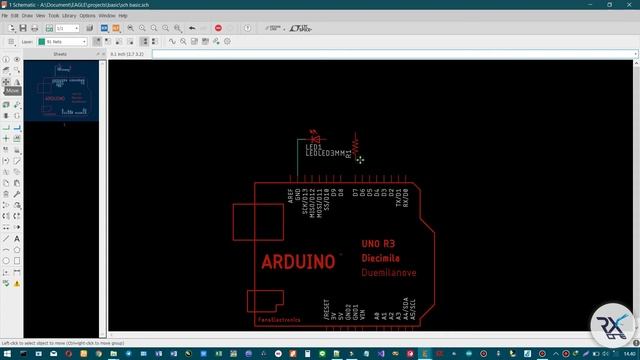Click the Sheets panel vertical scrollbar
The height and width of the screenshot is (360, 640).
102,198
